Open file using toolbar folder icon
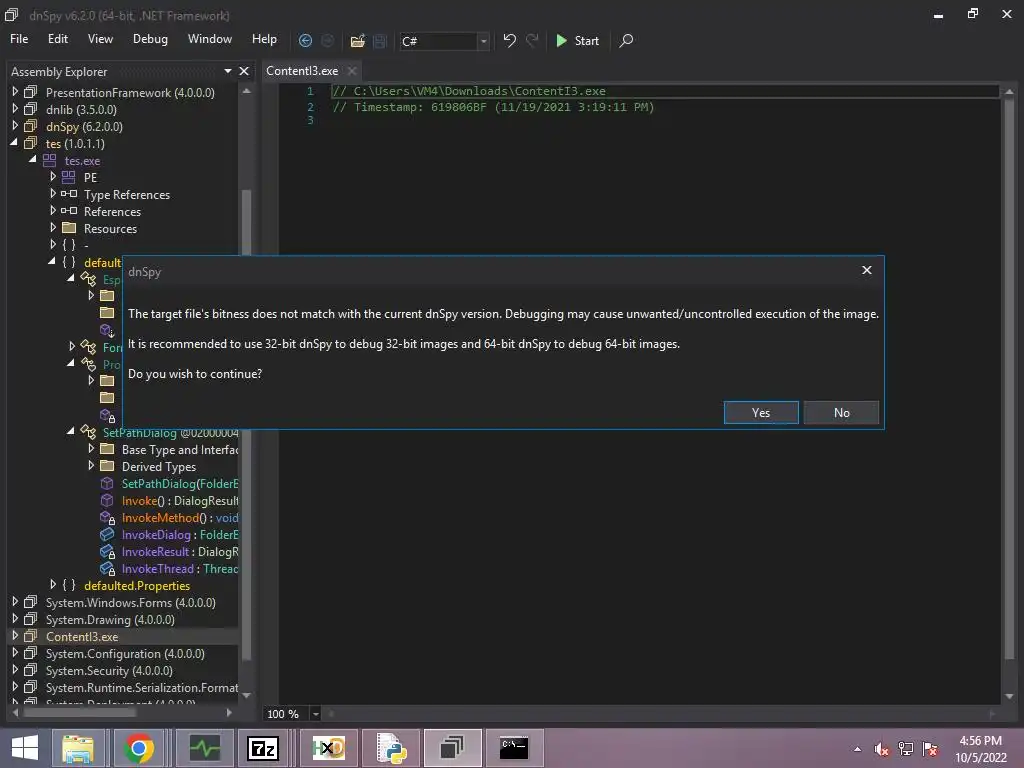Image resolution: width=1024 pixels, height=768 pixels. click(x=357, y=41)
